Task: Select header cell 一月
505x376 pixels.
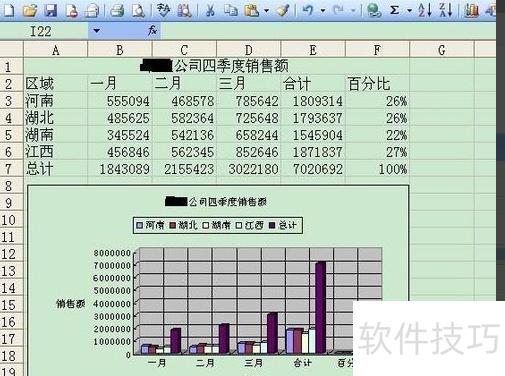Action: tap(120, 83)
